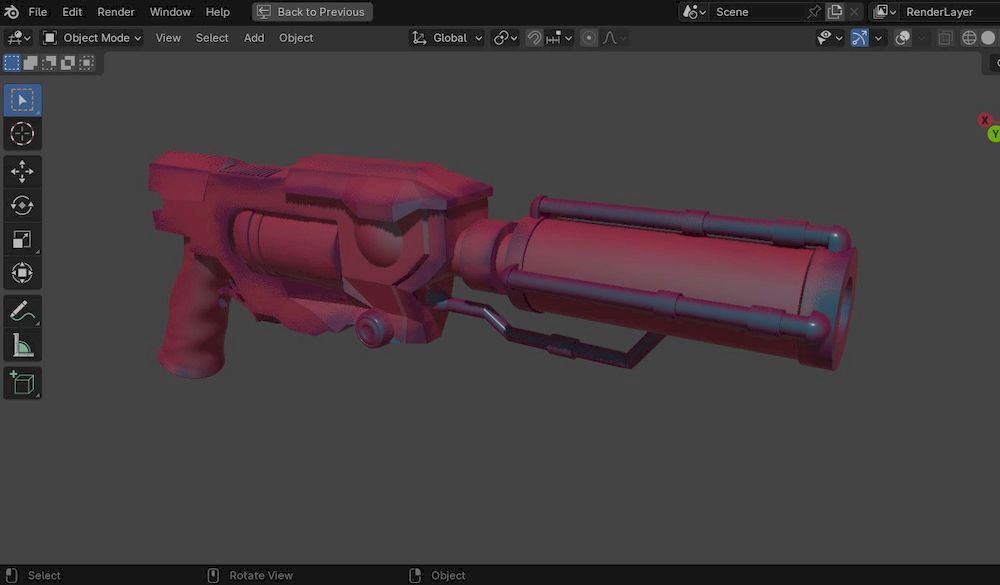Click the new scene button beside Scene
The image size is (1000, 585).
[x=835, y=12]
